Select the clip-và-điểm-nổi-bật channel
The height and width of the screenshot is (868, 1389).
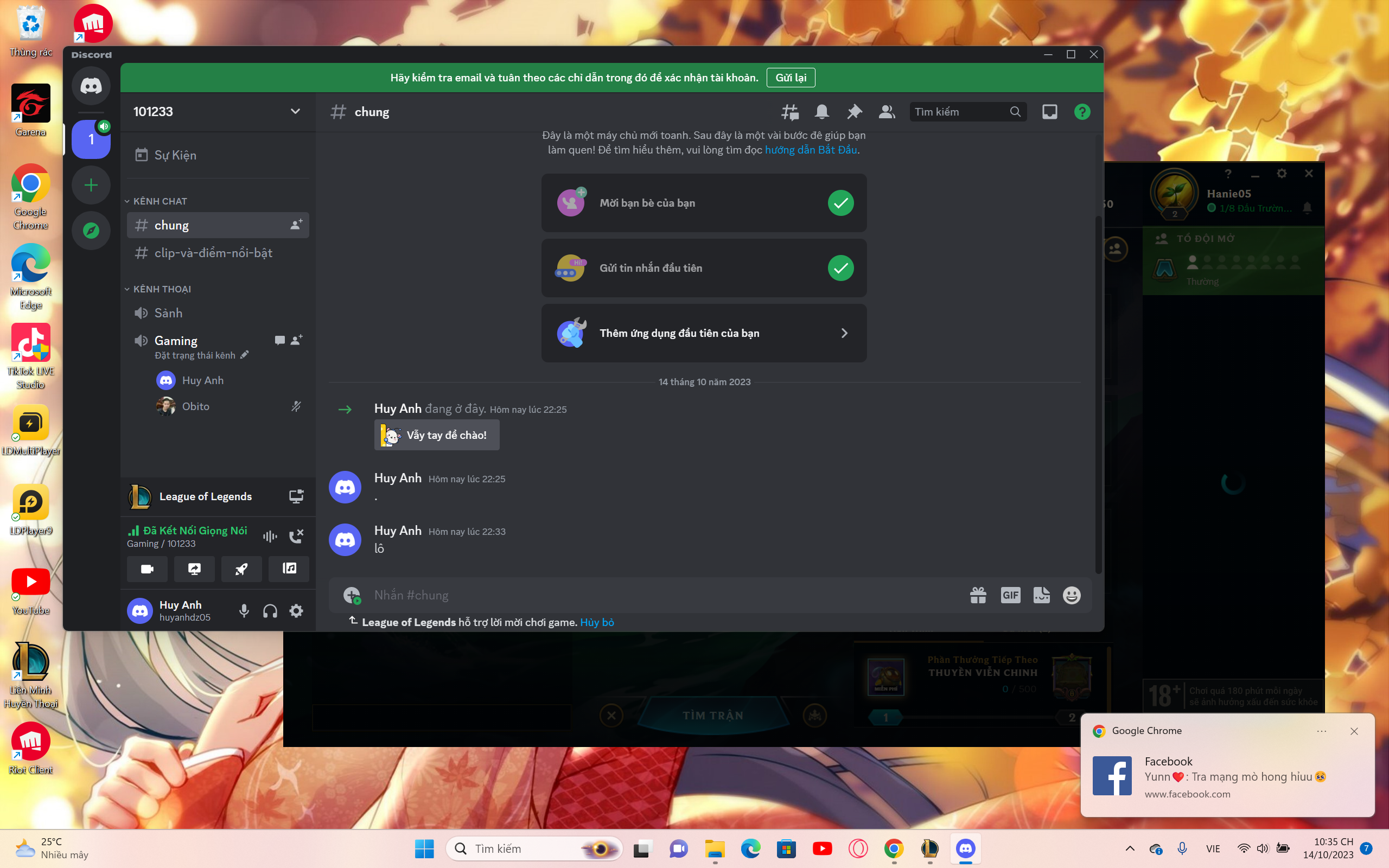tap(213, 253)
